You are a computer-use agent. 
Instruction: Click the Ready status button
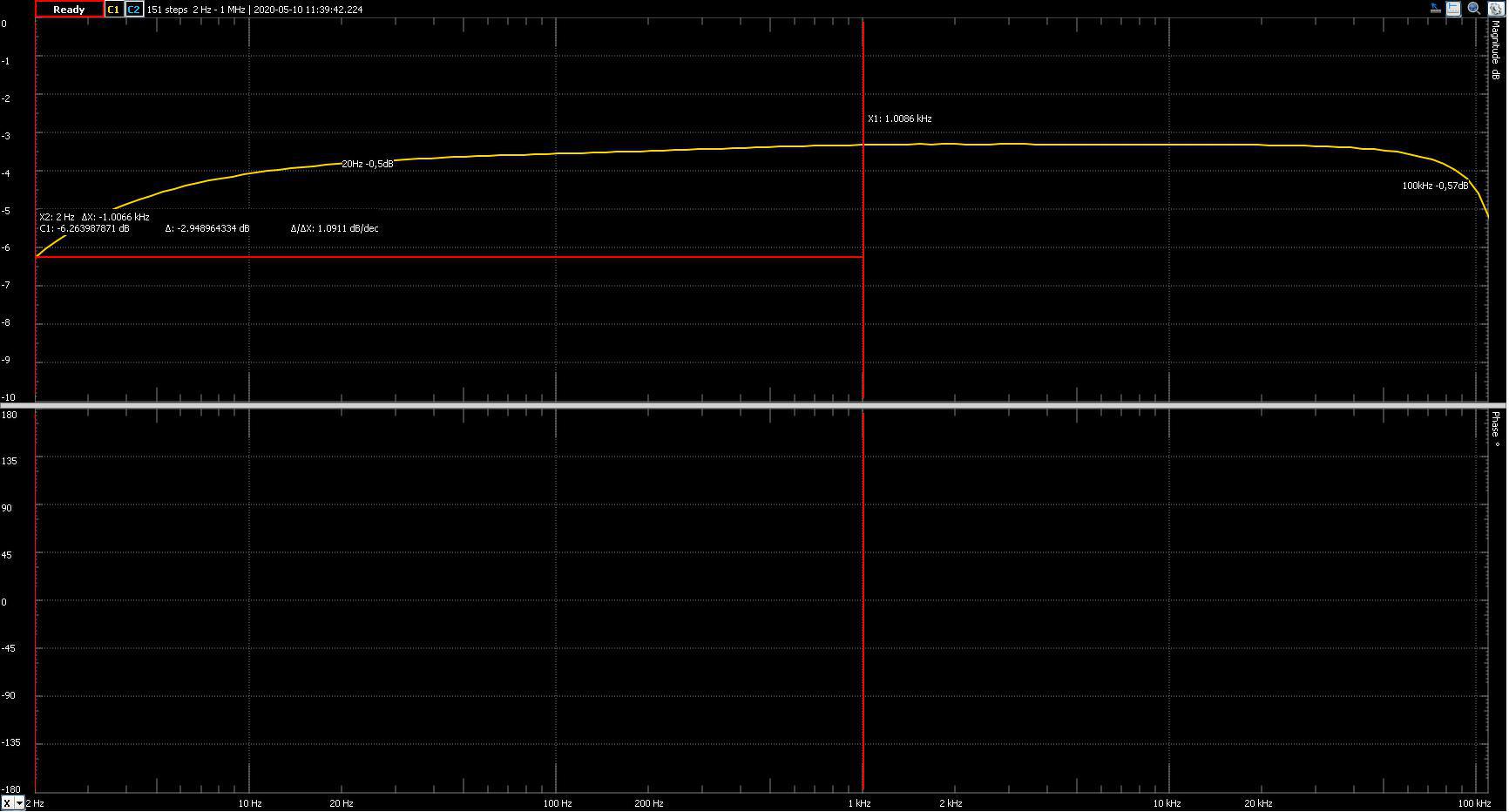pos(69,10)
